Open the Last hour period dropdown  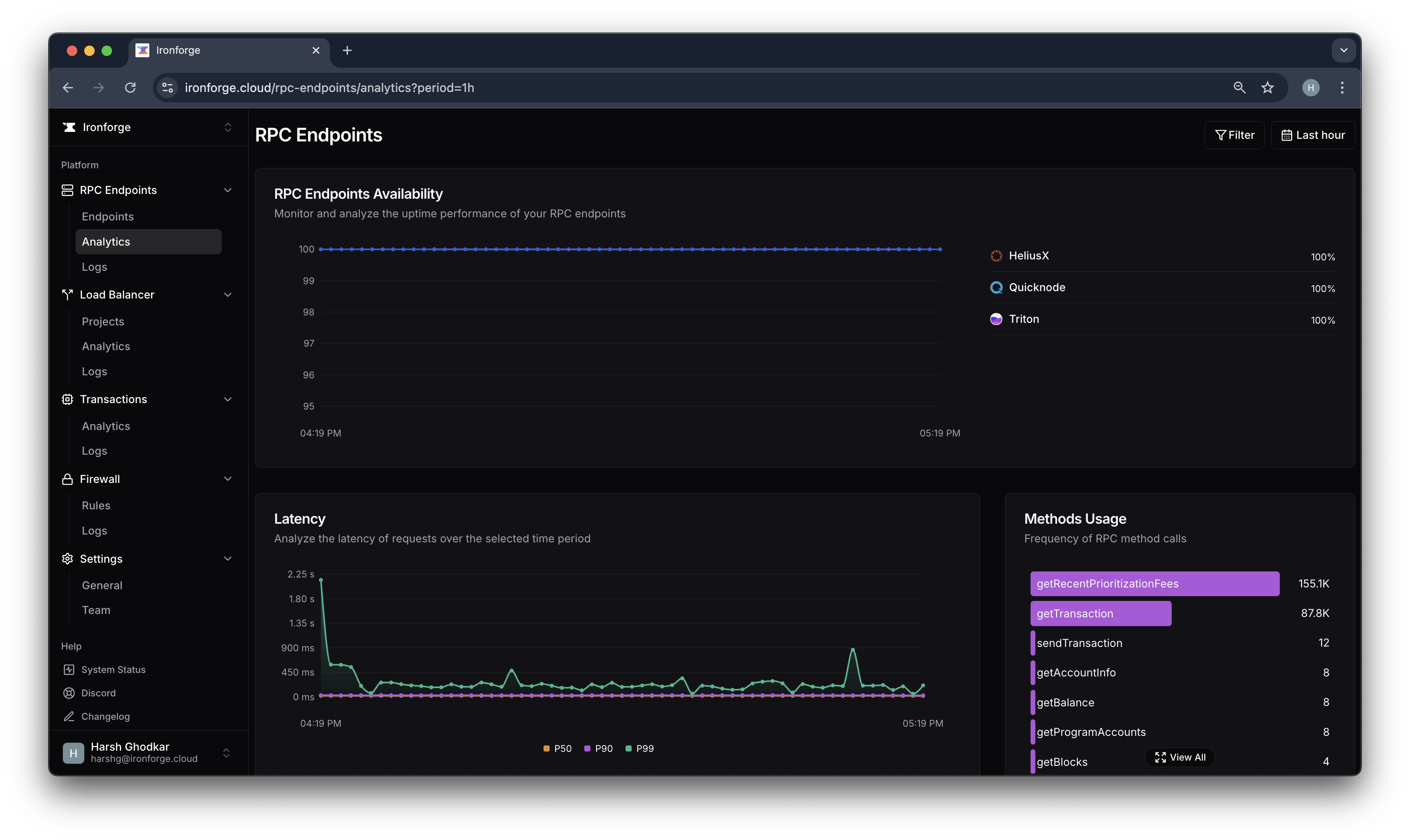1313,135
